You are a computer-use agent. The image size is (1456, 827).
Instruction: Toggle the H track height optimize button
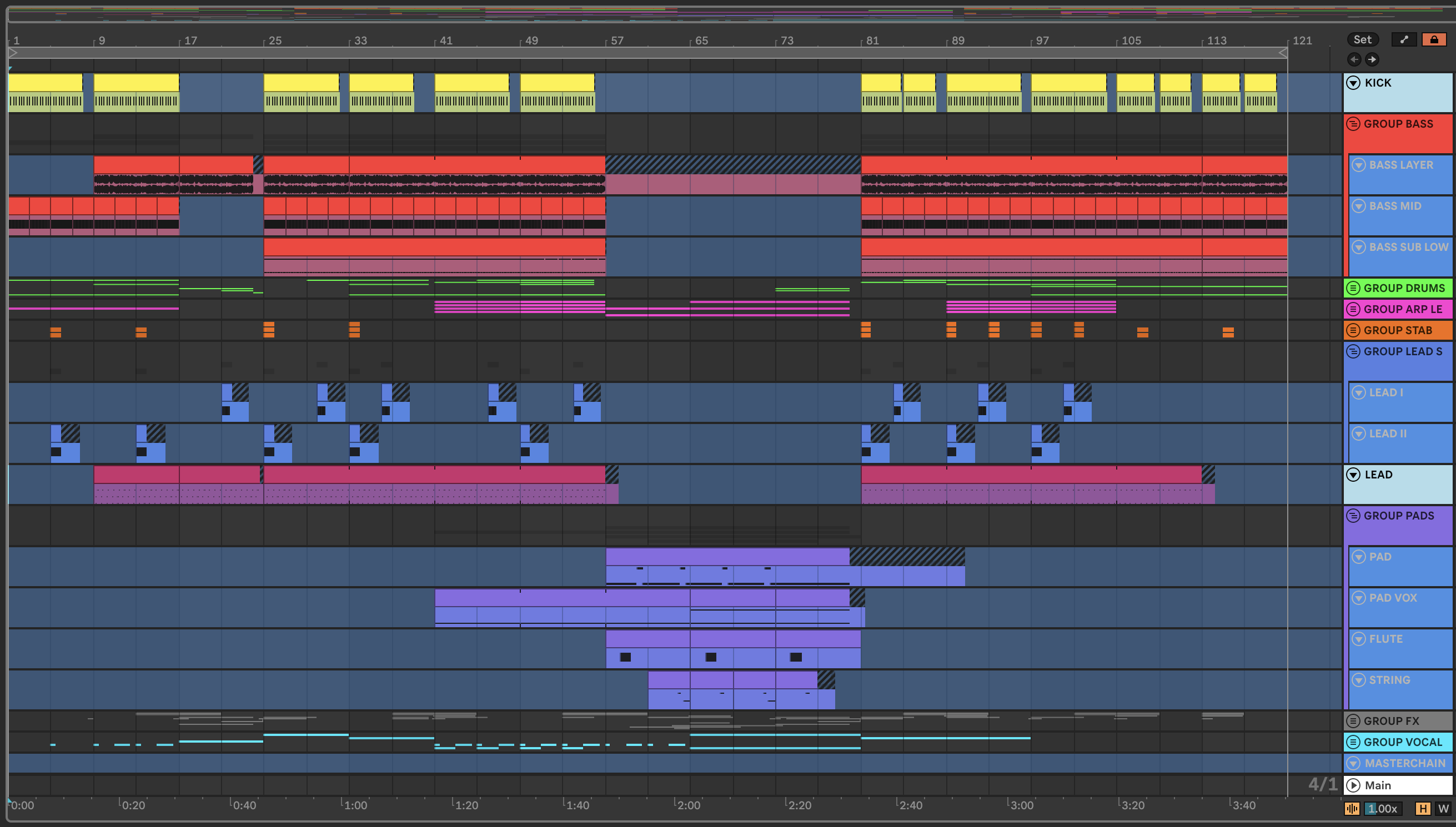coord(1423,808)
